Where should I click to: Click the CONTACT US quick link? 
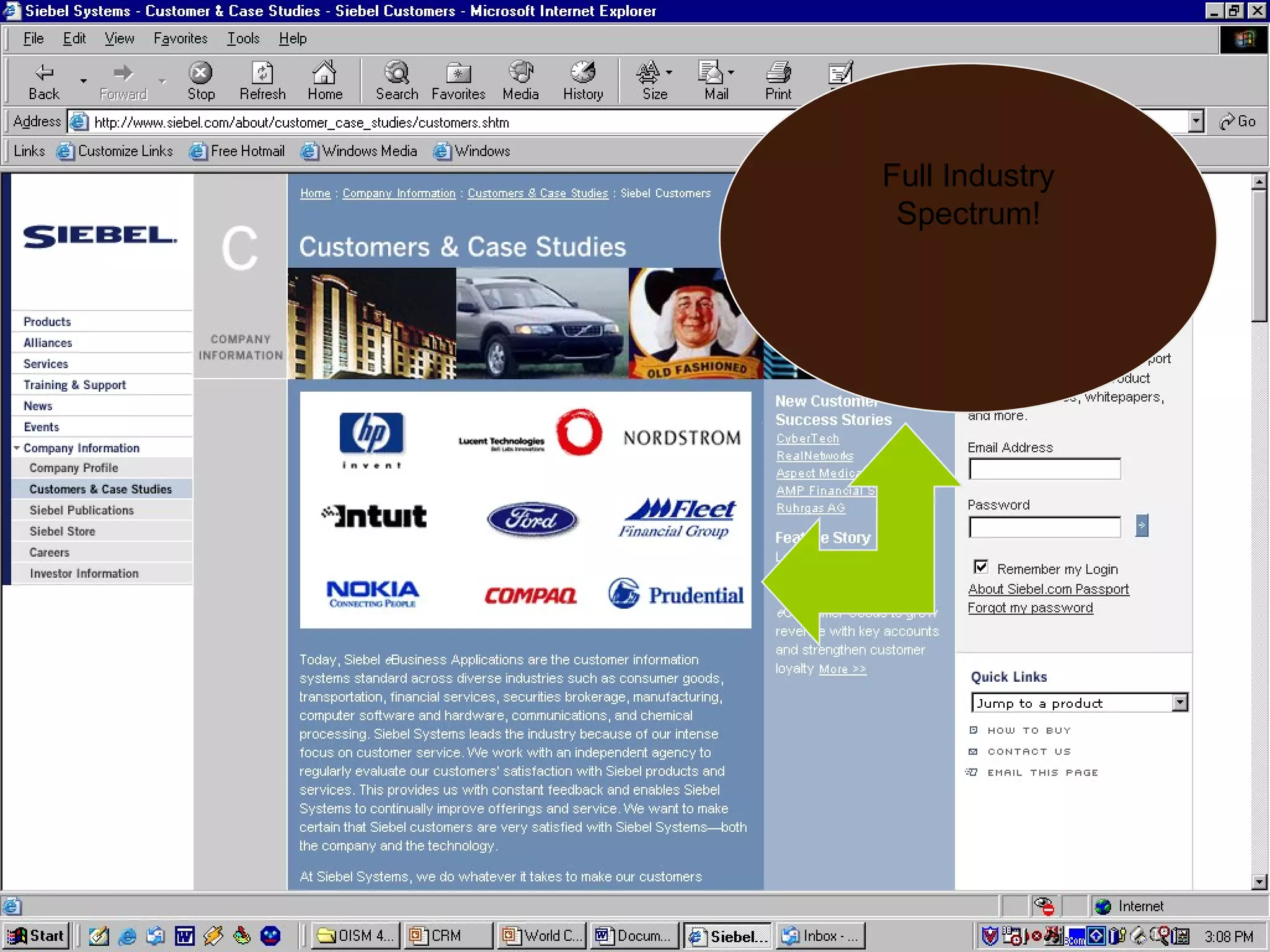tap(1029, 752)
